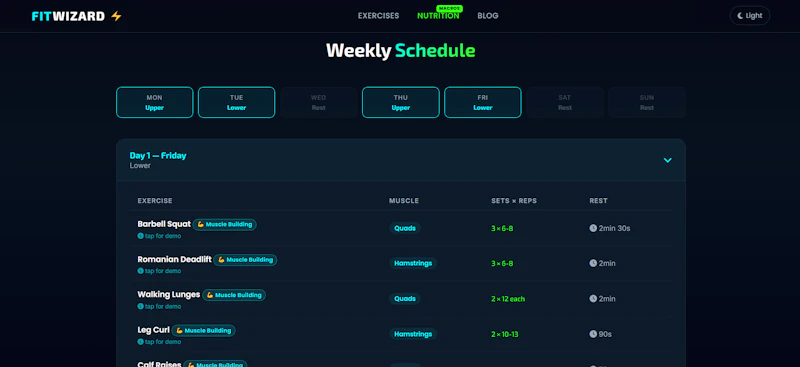Click tap for demo under Walking Lunges
The image size is (800, 367).
click(x=163, y=306)
